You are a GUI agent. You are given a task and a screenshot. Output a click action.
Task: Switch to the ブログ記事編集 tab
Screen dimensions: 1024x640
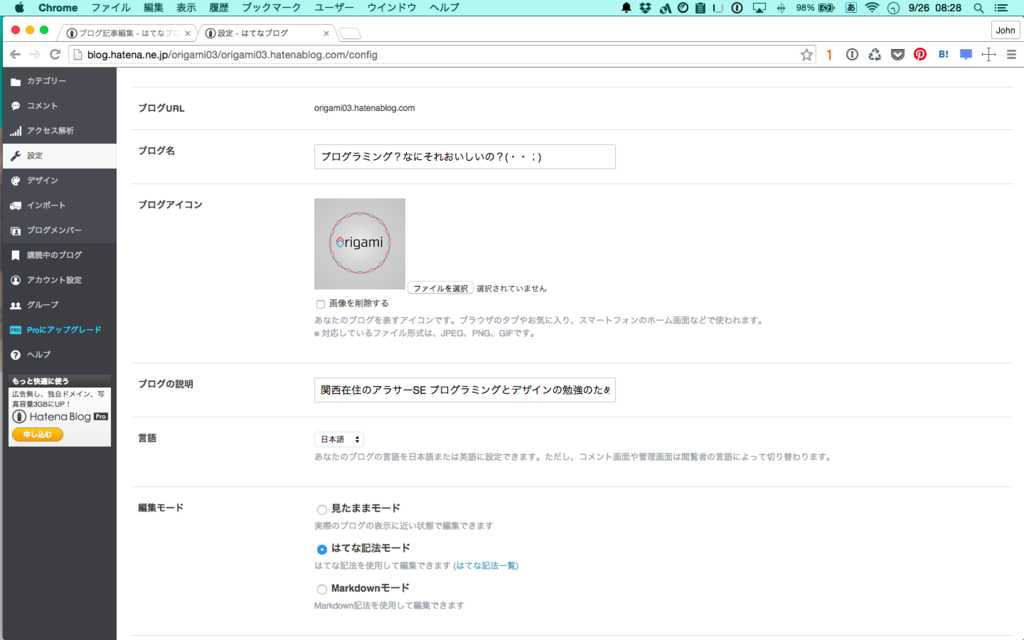click(x=128, y=33)
